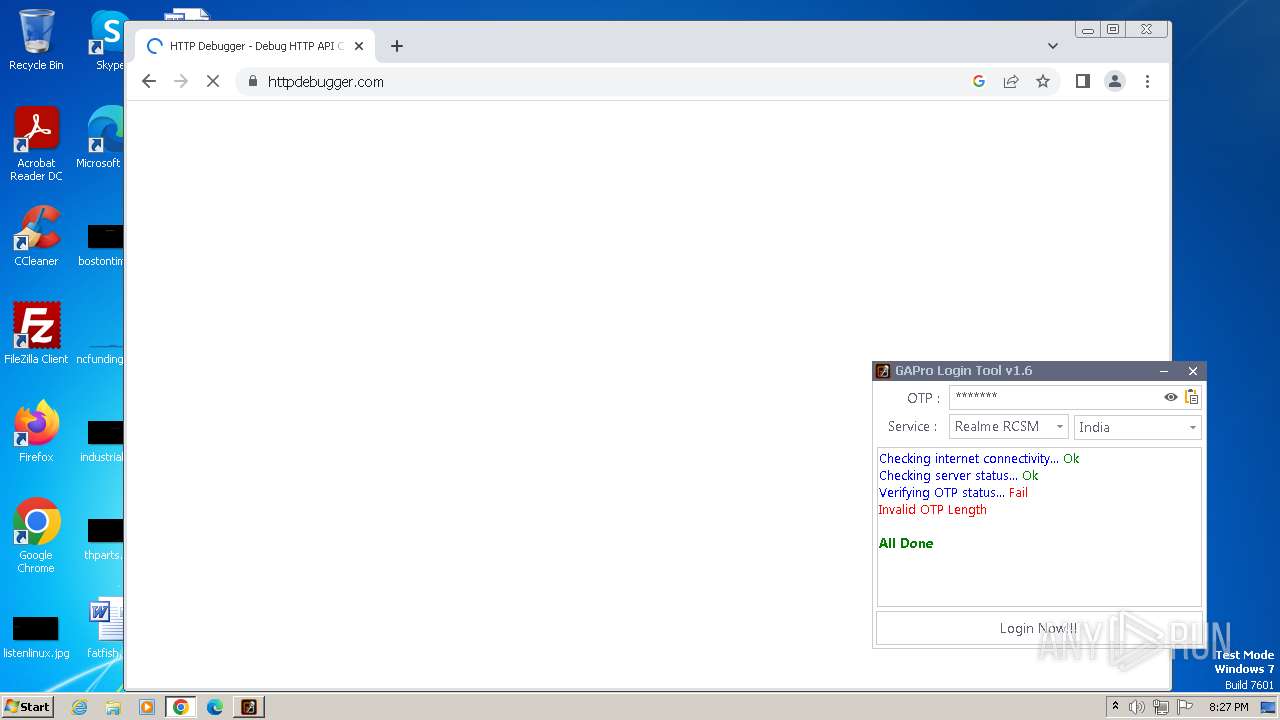The width and height of the screenshot is (1280, 720).
Task: Open the Chrome tab search chevron
Action: click(x=1053, y=46)
